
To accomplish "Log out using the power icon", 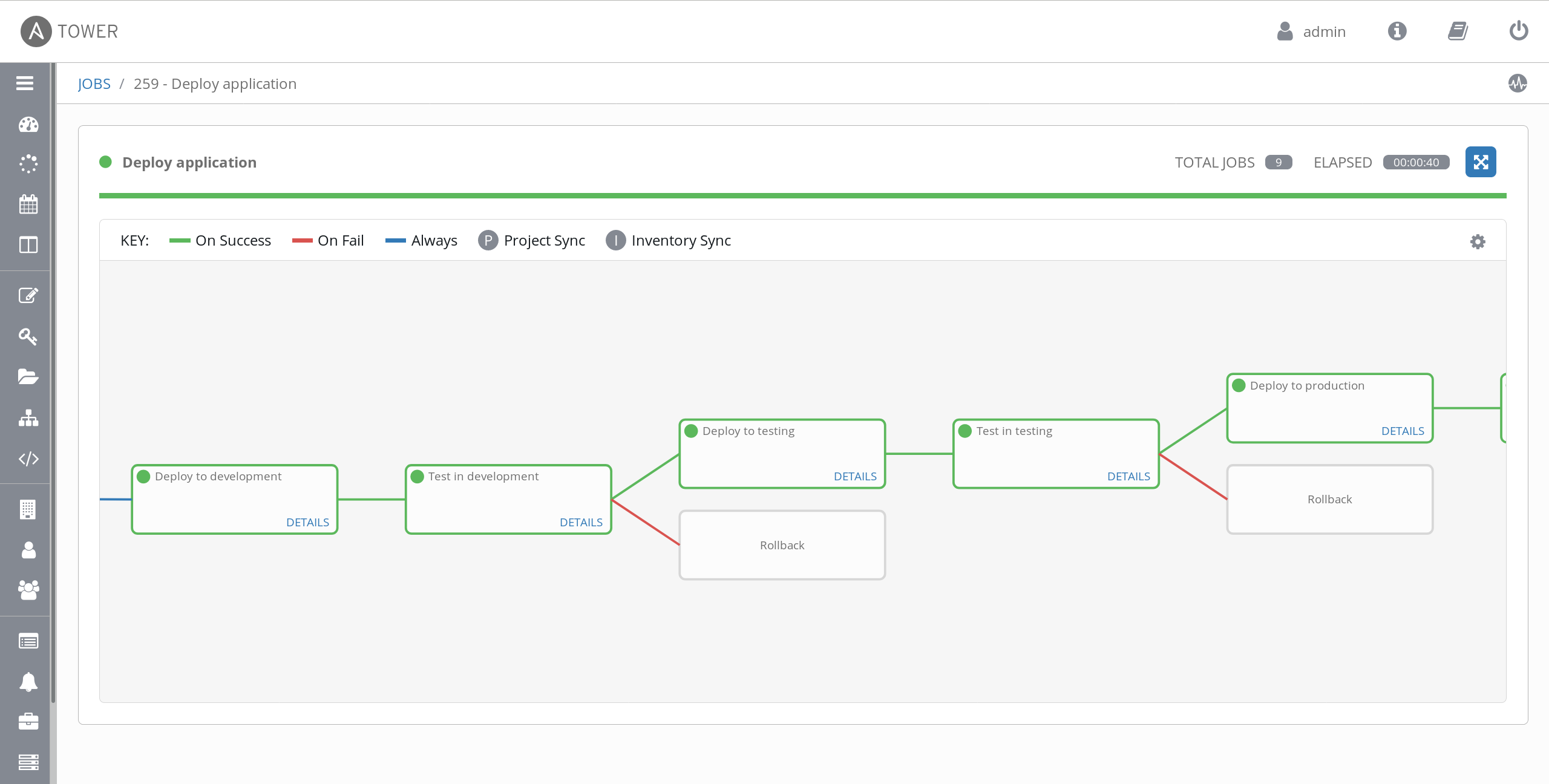I will pos(1519,31).
